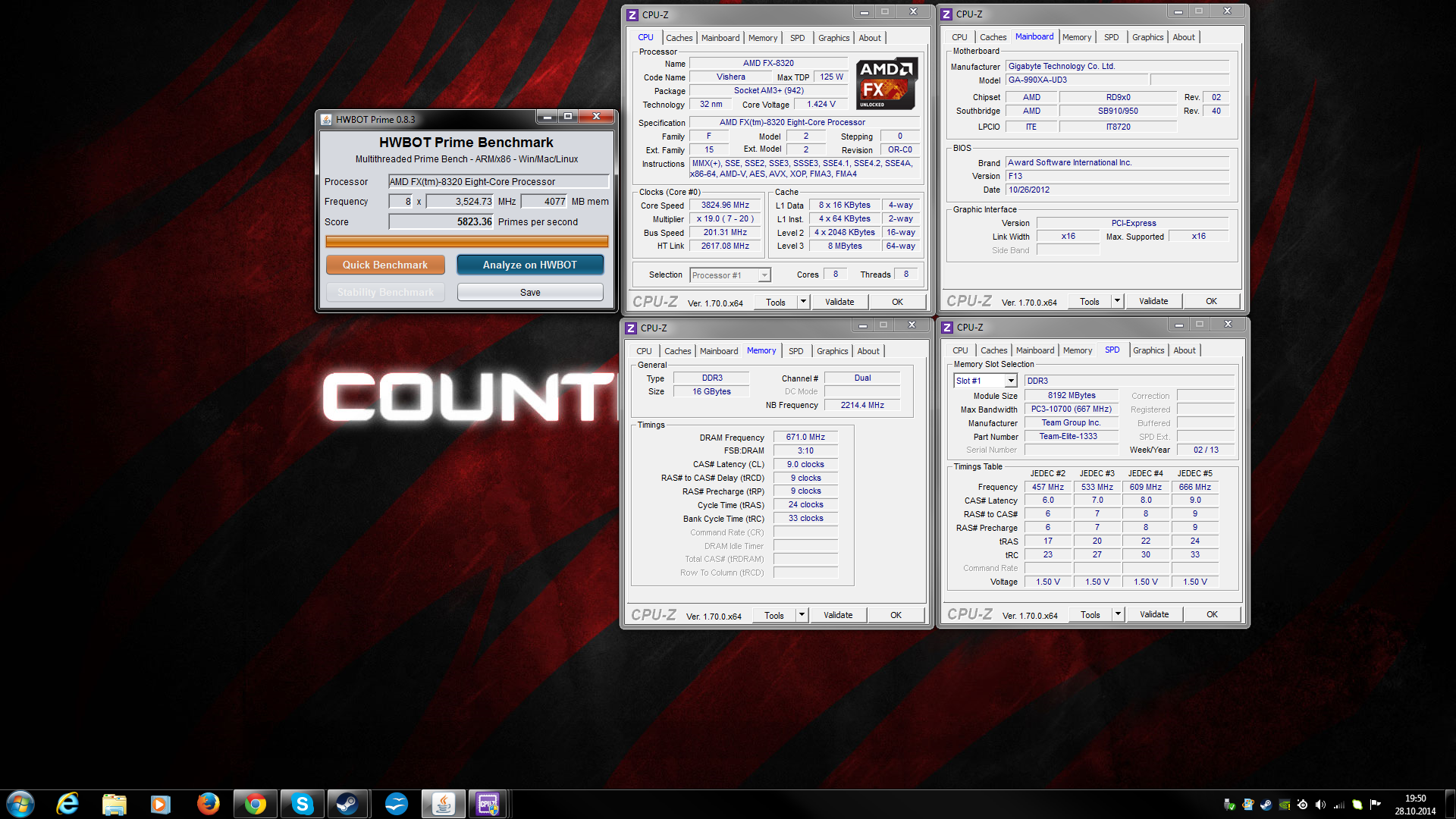
Task: Click the Core Voltage value 1.424 V
Action: (821, 104)
